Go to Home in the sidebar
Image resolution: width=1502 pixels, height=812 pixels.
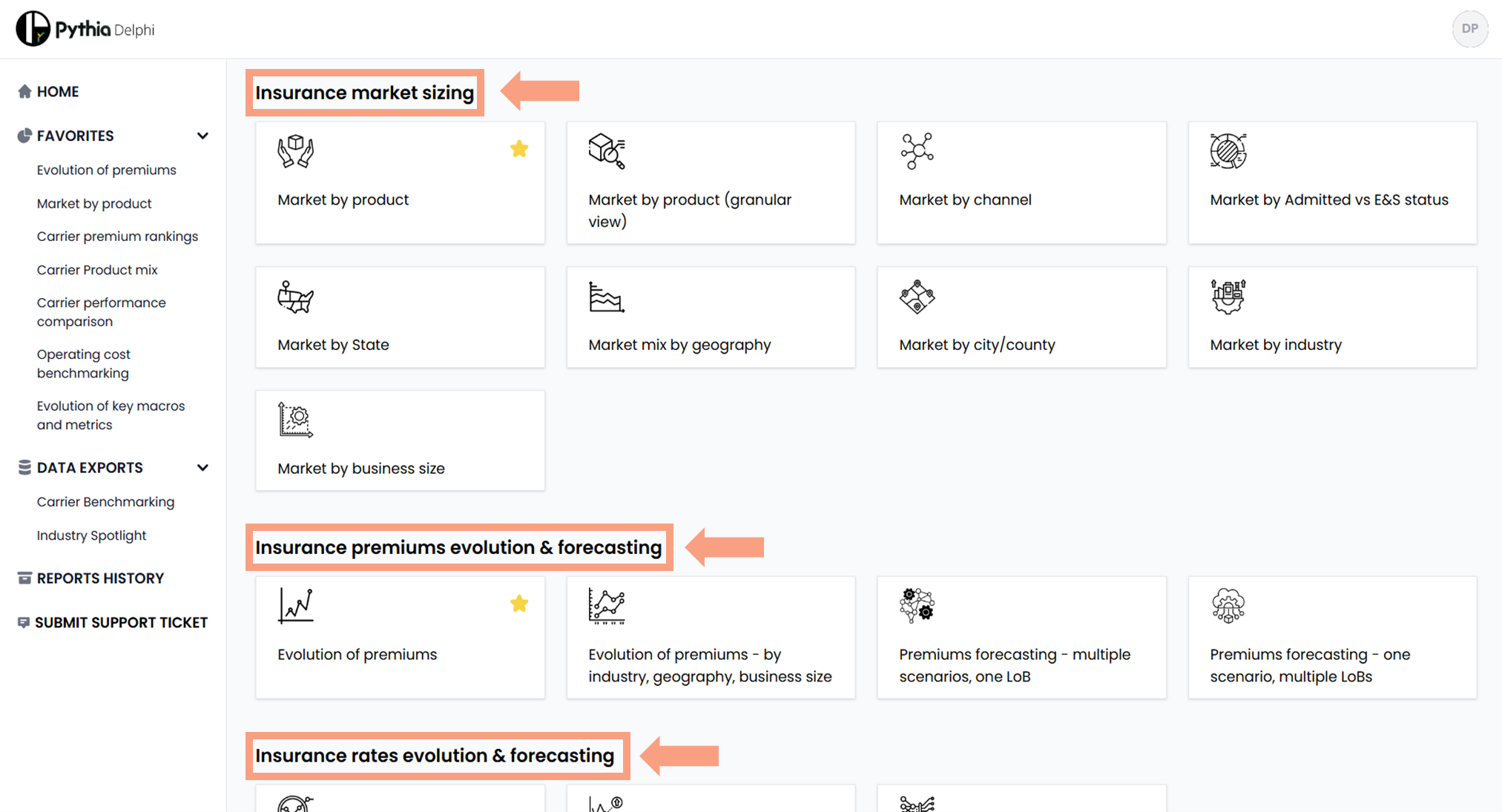[58, 91]
